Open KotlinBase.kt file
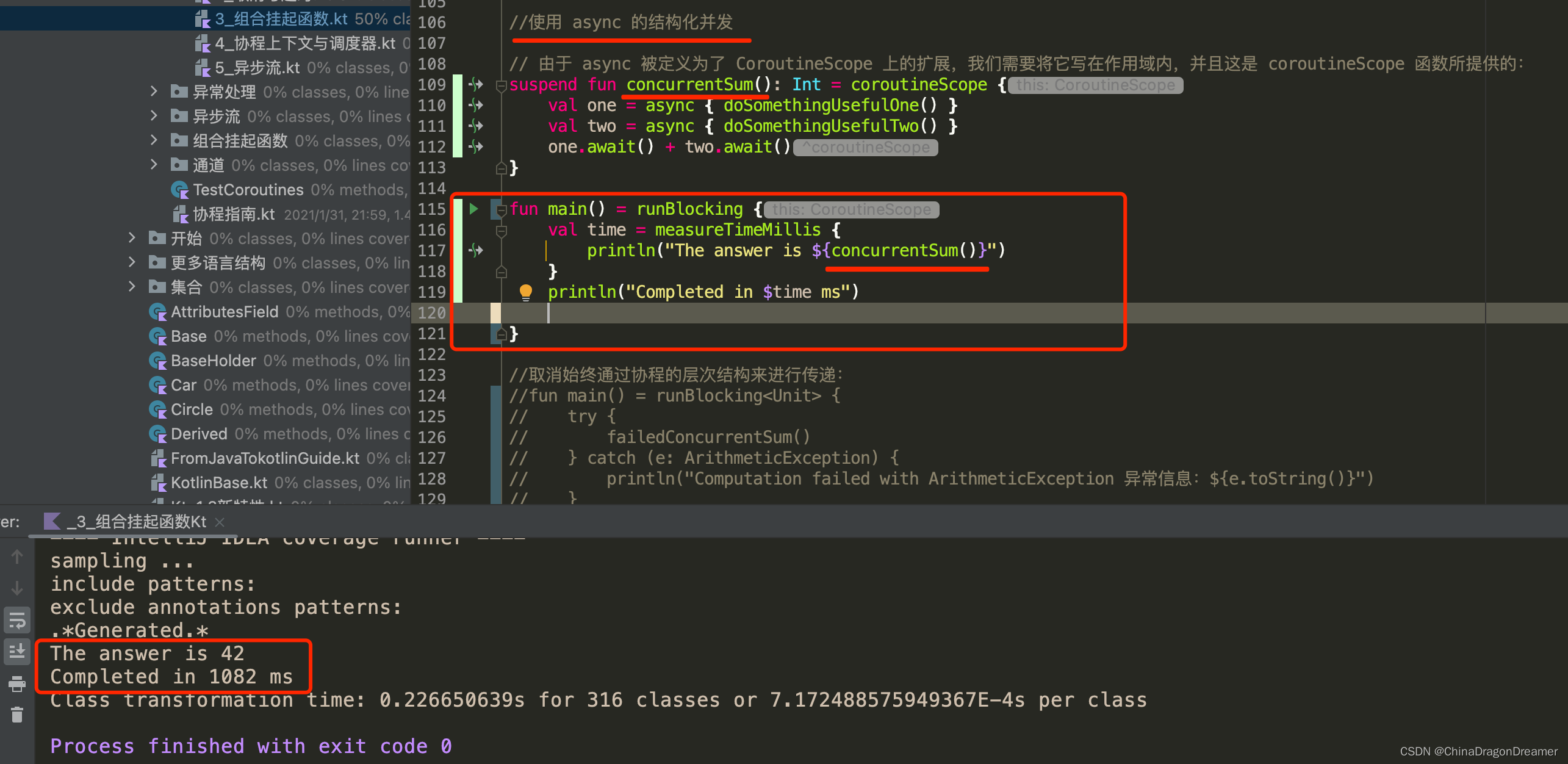 (218, 483)
